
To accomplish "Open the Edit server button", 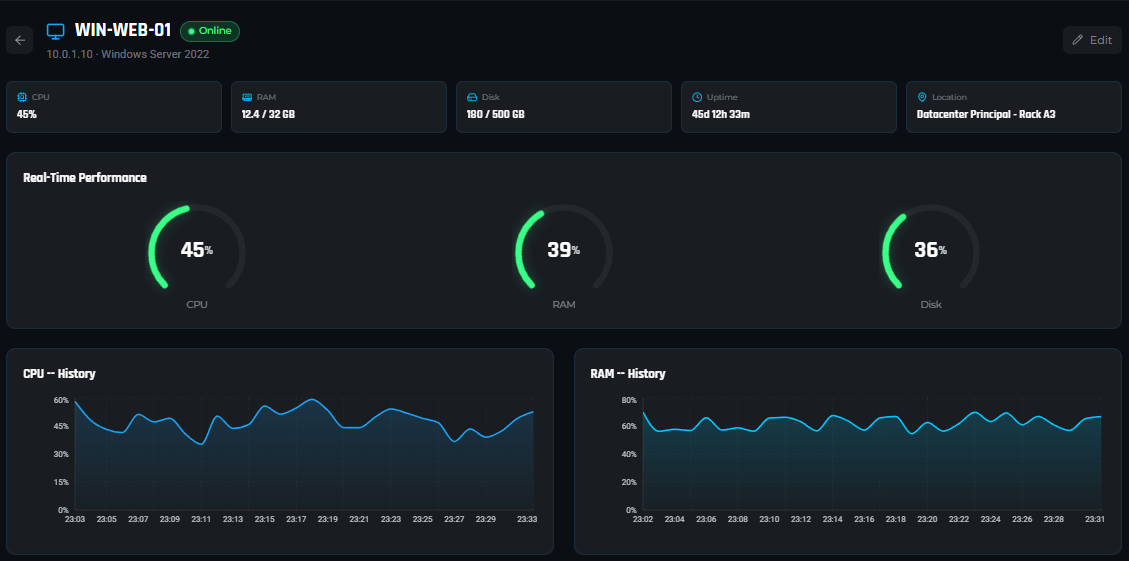I will tap(1092, 40).
